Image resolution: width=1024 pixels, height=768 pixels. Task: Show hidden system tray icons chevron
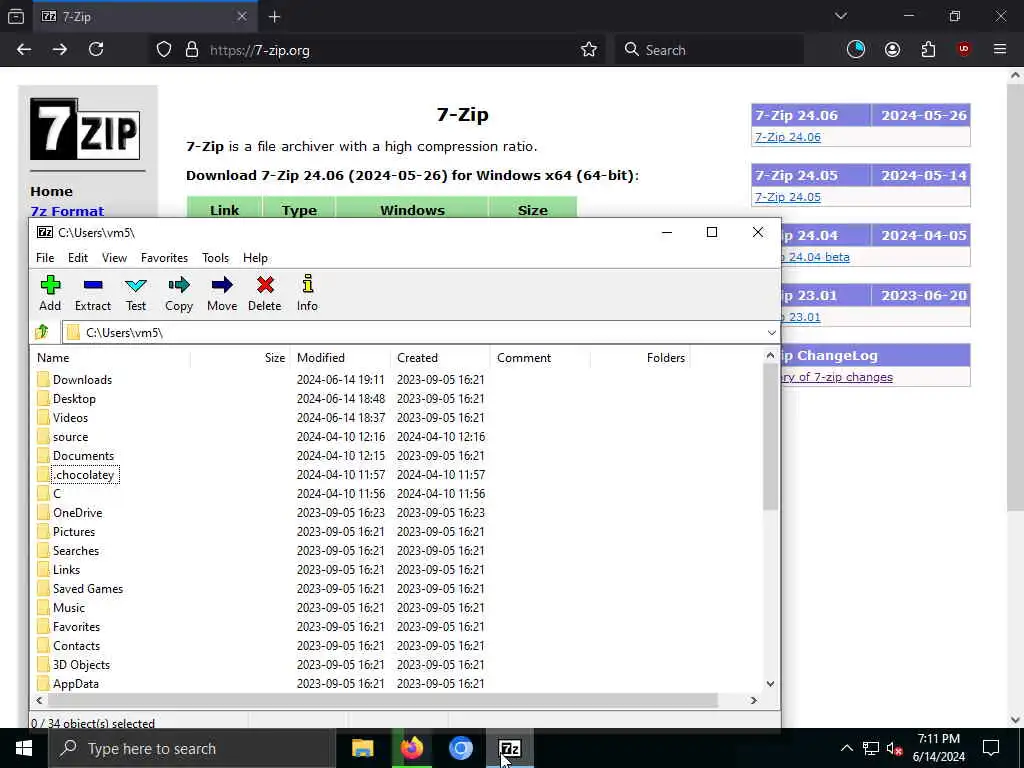pyautogui.click(x=846, y=748)
